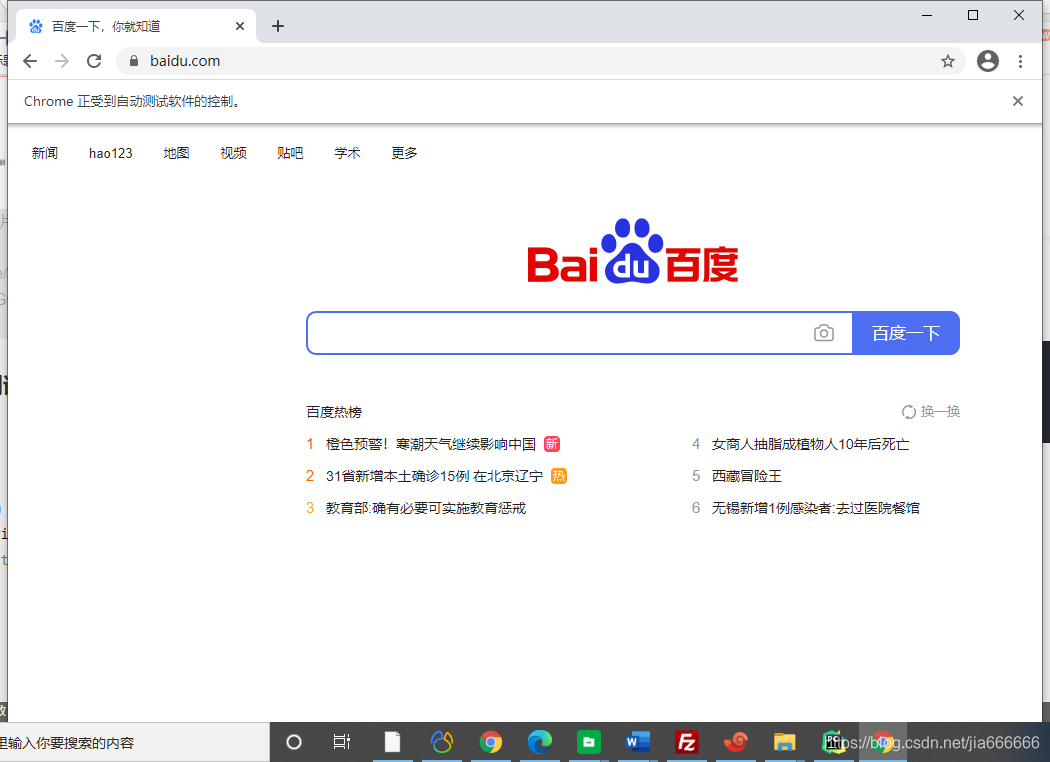Viewport: 1050px width, 762px height.
Task: Open the 地图 link
Action: coord(176,153)
